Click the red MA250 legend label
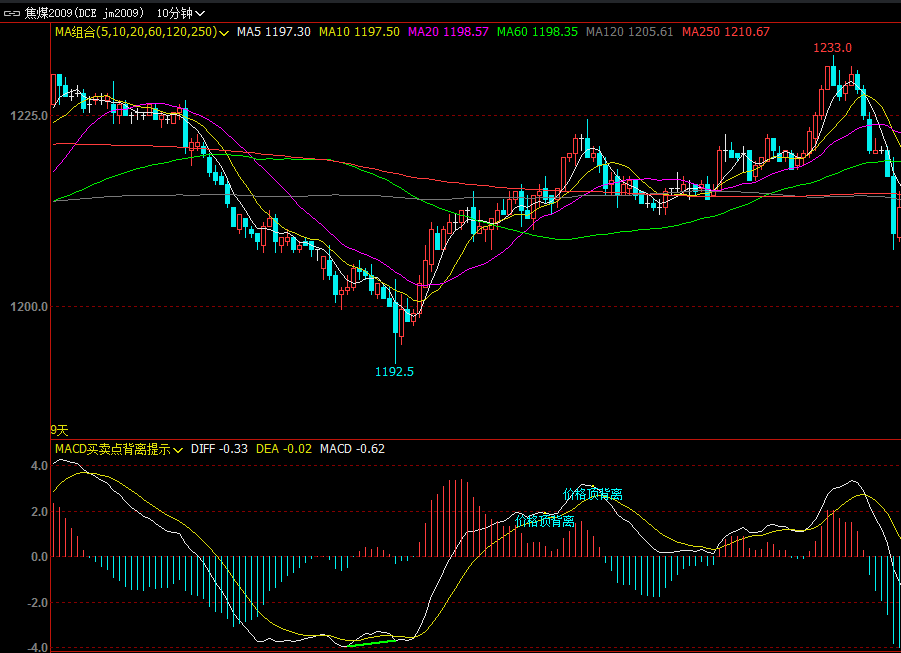 pos(725,32)
